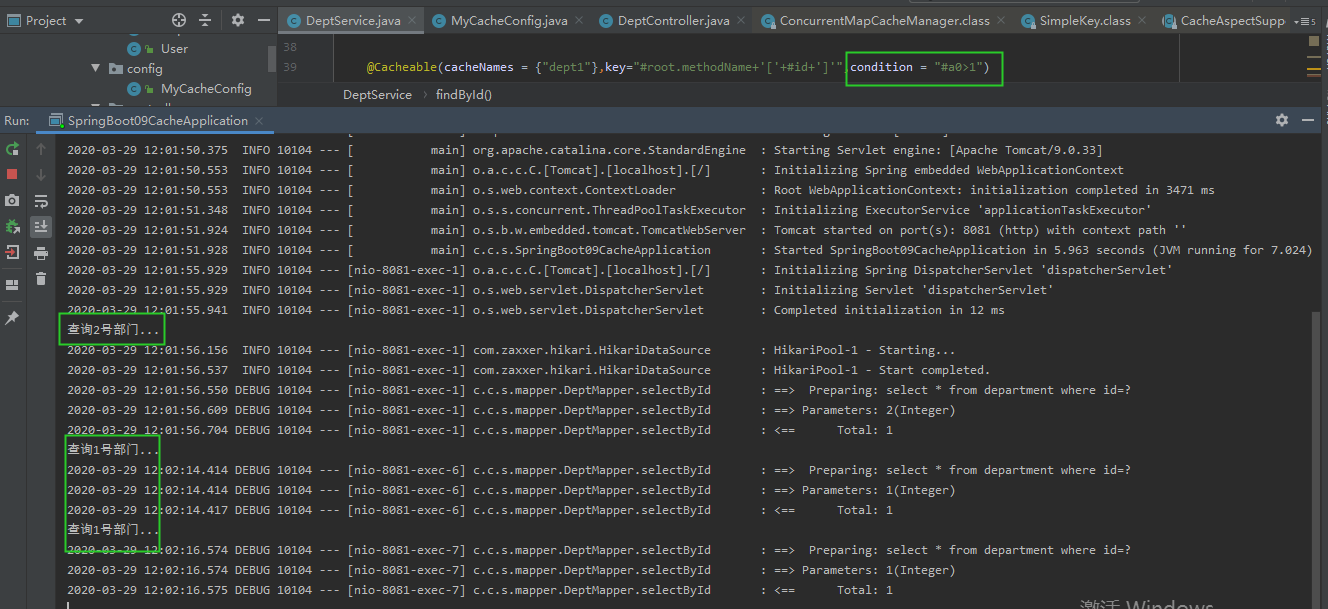Viewport: 1328px width, 609px height.
Task: Open ConcurrentMapCacheManager.class tab
Action: (884, 20)
